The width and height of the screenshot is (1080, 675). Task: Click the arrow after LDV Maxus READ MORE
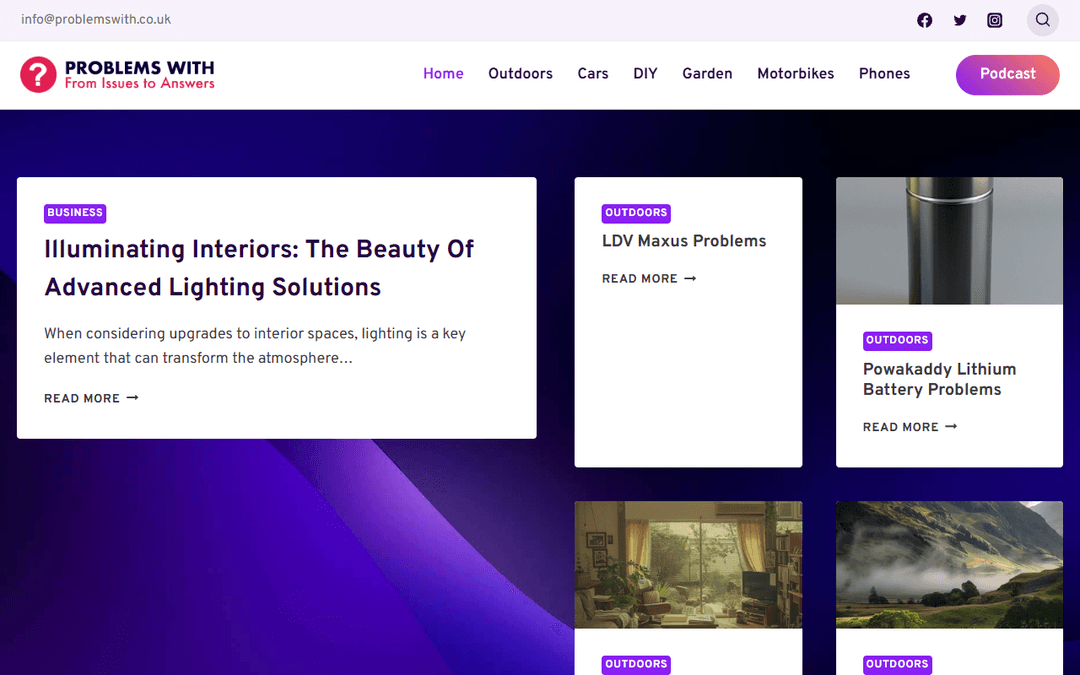pyautogui.click(x=690, y=278)
